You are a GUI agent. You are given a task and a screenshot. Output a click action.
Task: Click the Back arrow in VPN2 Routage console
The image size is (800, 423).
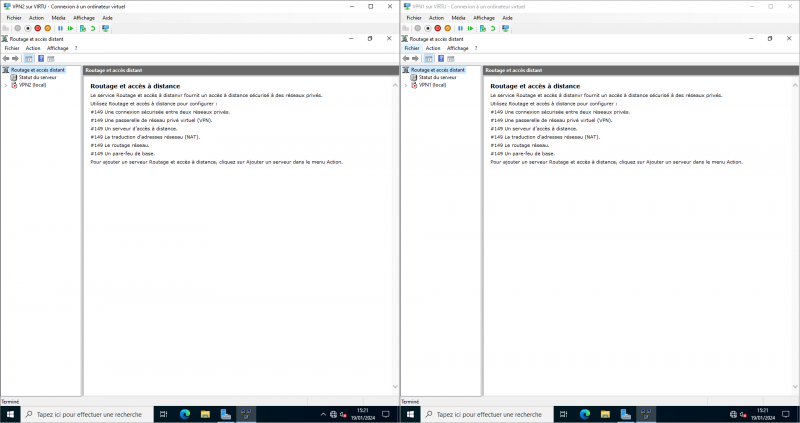pyautogui.click(x=6, y=59)
